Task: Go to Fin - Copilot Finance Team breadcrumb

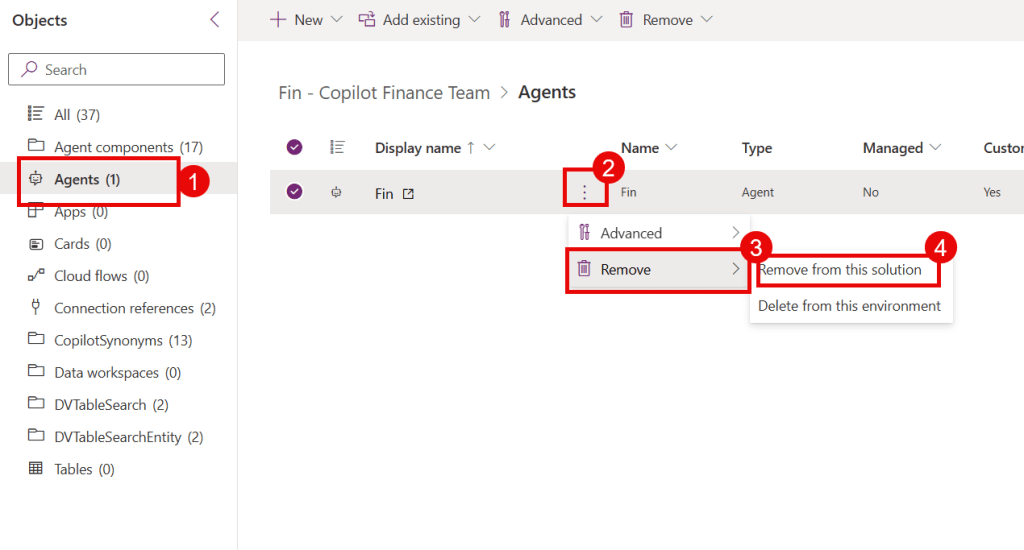Action: coord(384,93)
